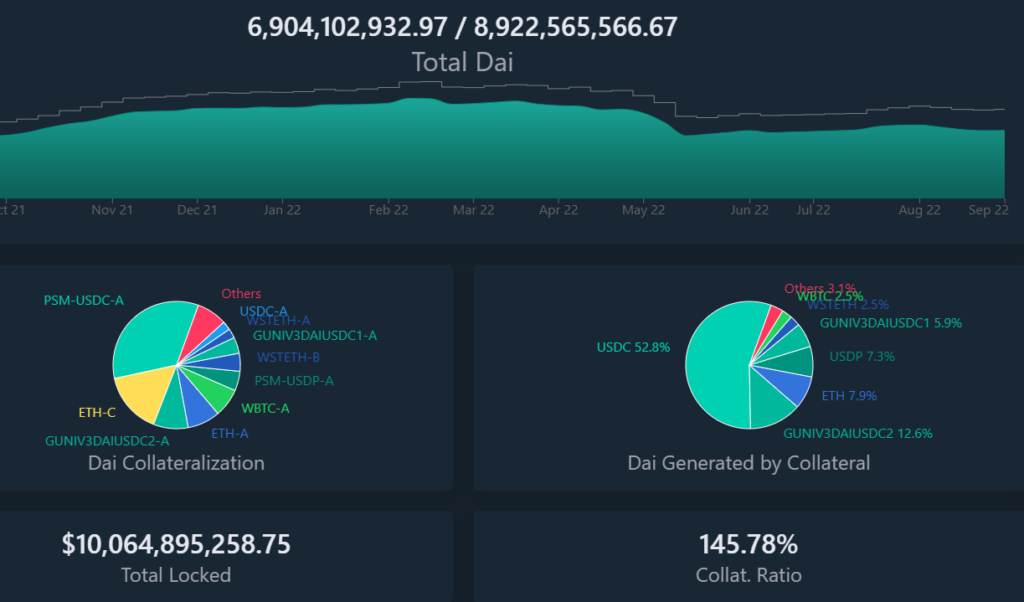Viewport: 1024px width, 602px height.
Task: Select the GUNIV3DAIUSDC1 5.9% label
Action: click(890, 323)
